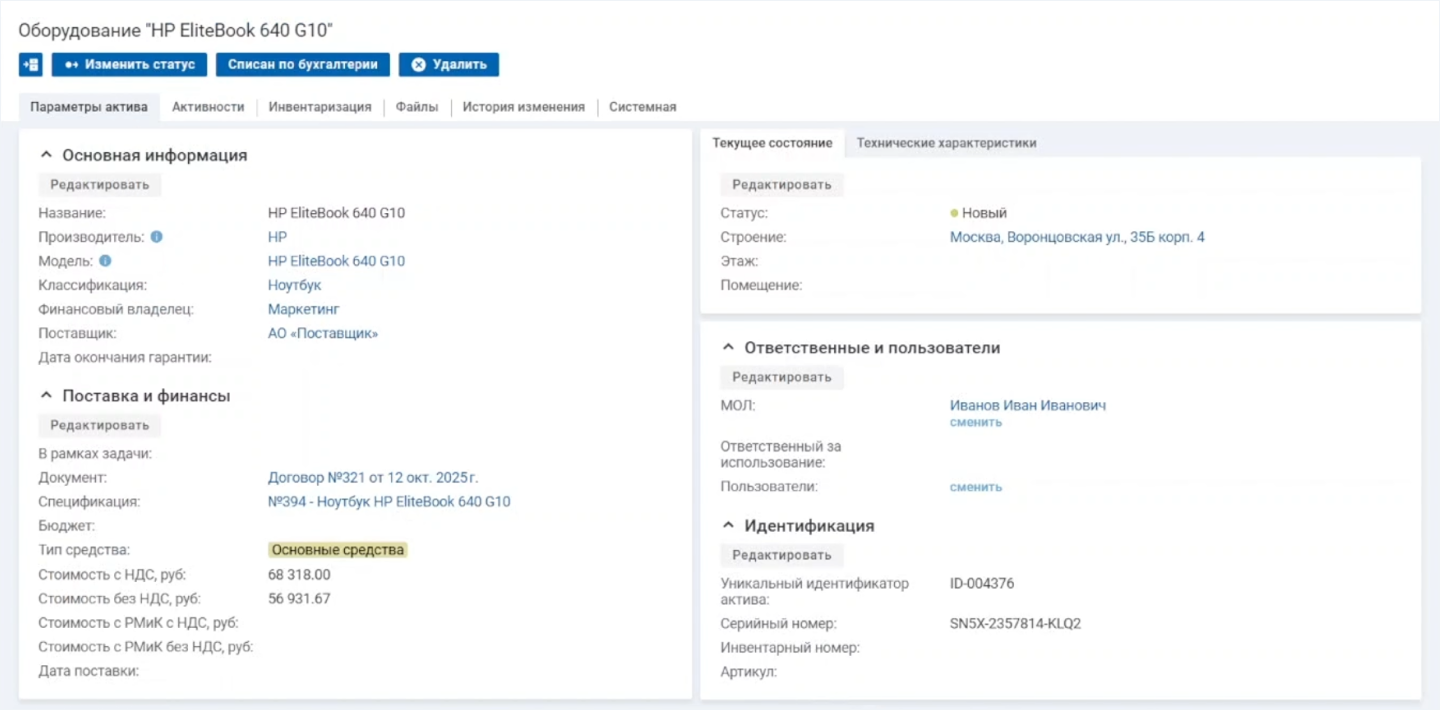Open the Иванов Иван Иванович link

click(x=1027, y=406)
